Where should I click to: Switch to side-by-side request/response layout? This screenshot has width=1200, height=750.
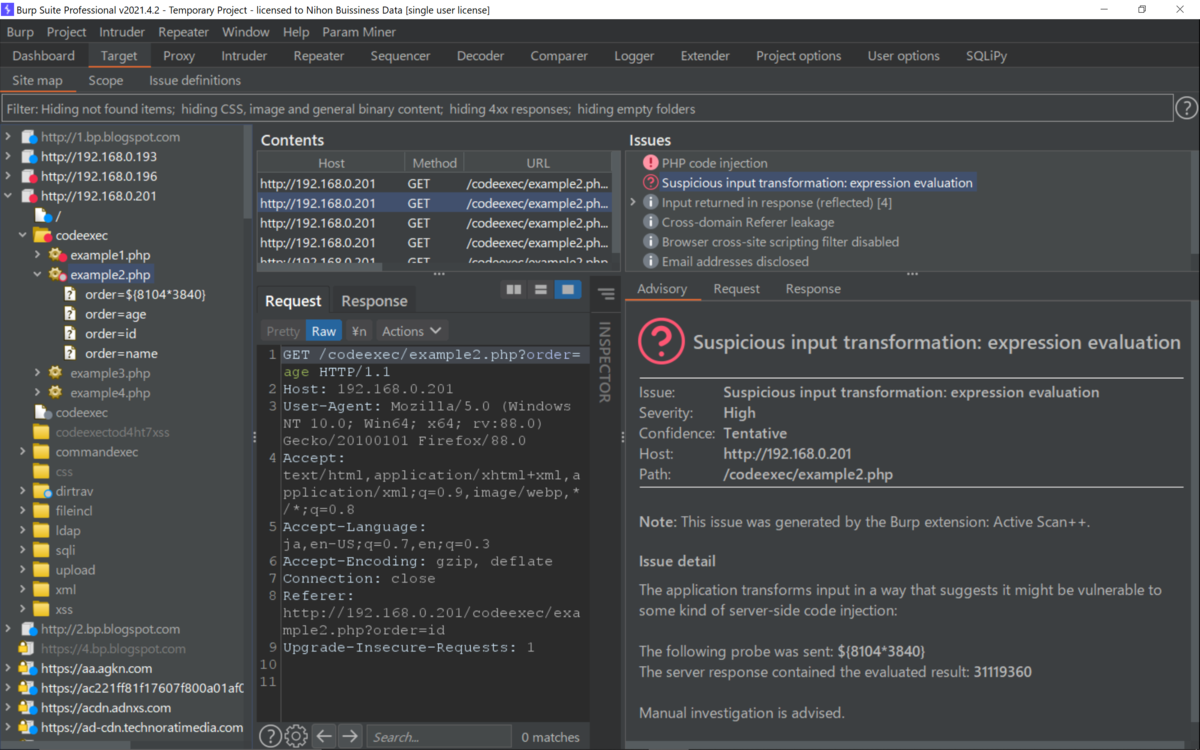click(x=514, y=290)
